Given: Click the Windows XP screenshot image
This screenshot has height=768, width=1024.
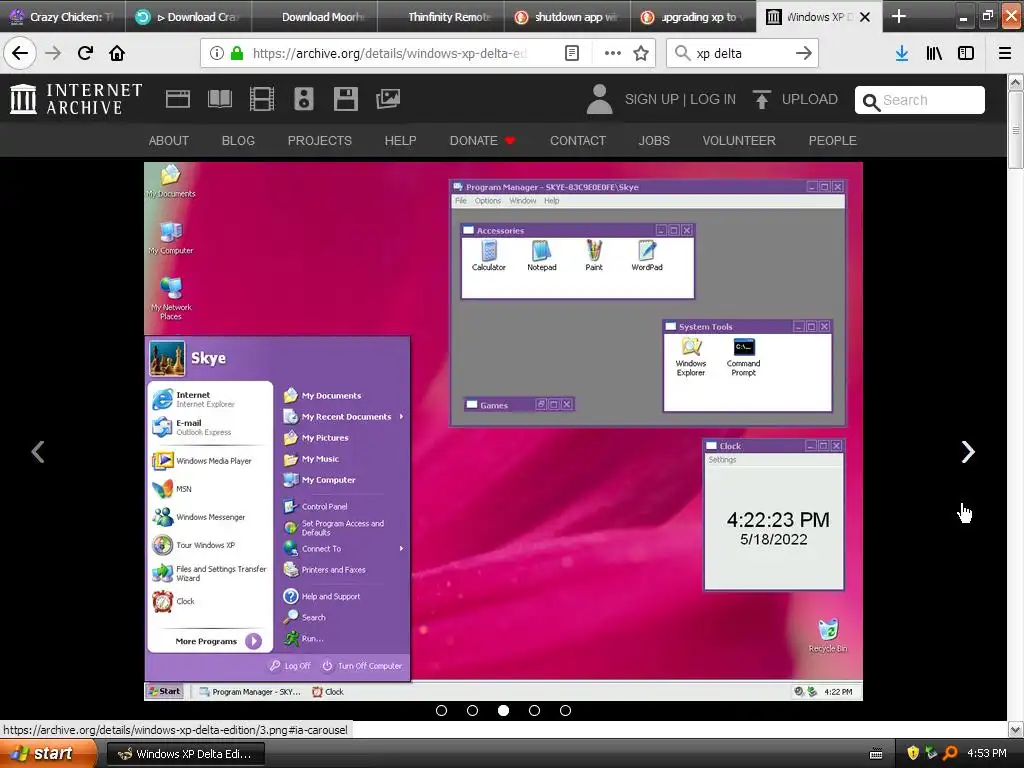Looking at the screenshot, I should [x=504, y=431].
